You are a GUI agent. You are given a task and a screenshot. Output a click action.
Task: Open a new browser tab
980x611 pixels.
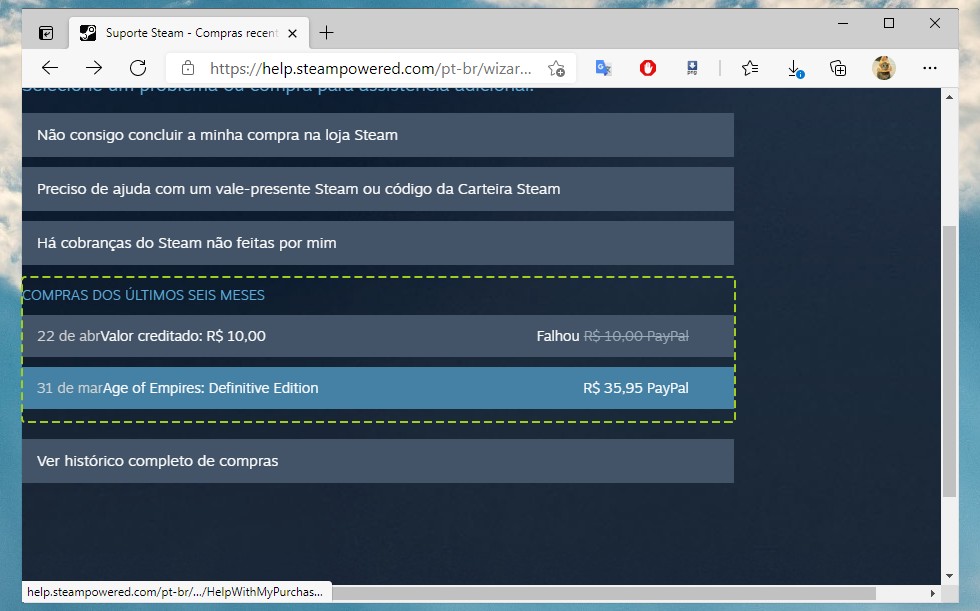click(326, 33)
